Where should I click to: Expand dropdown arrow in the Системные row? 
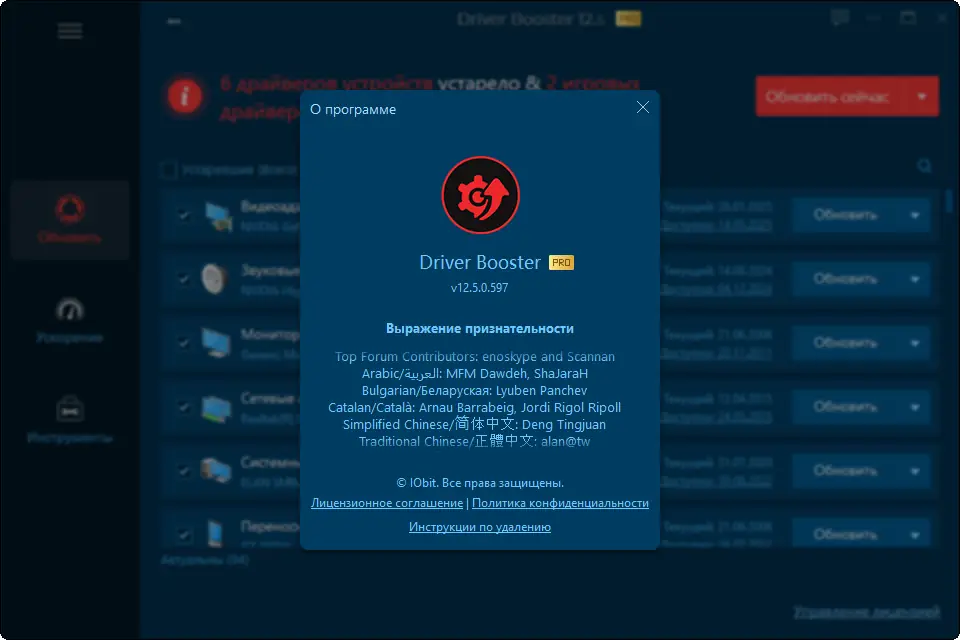(x=915, y=471)
